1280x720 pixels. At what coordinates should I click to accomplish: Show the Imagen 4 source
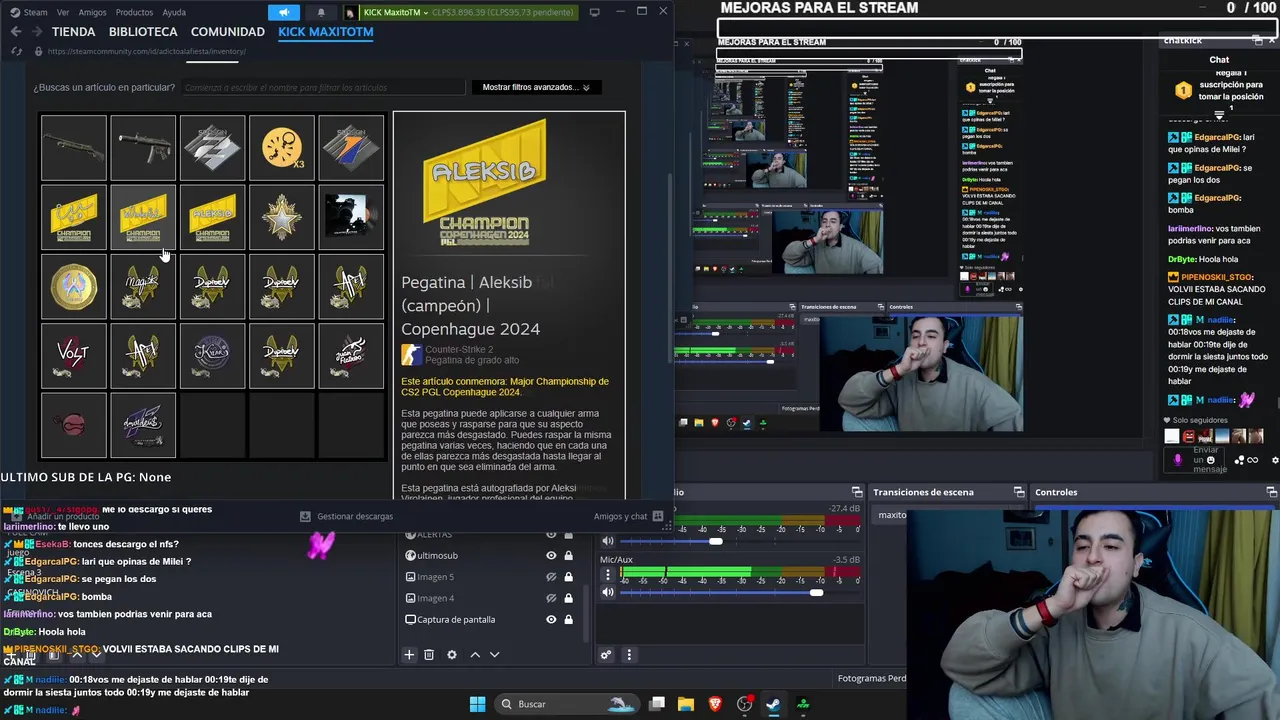[551, 598]
